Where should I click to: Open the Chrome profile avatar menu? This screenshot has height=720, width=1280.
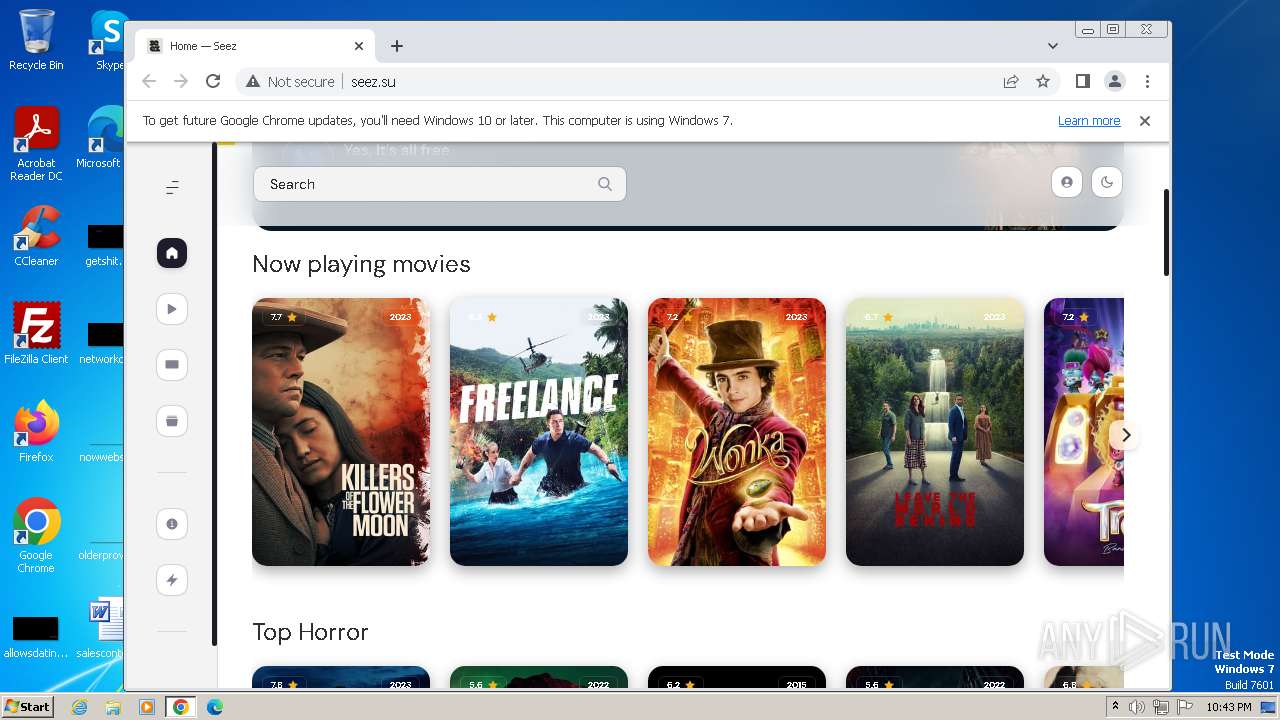pos(1114,81)
